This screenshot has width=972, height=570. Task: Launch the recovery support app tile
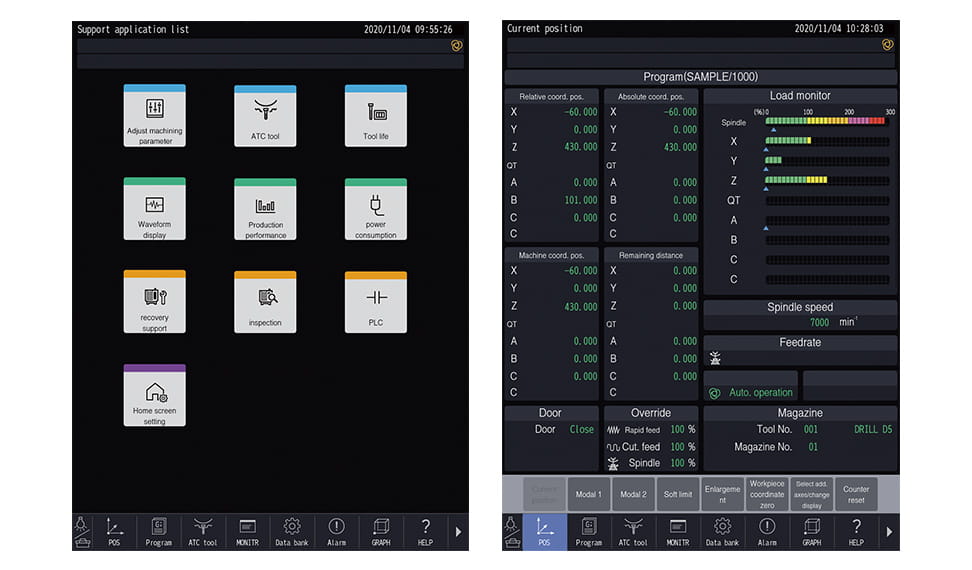pyautogui.click(x=154, y=302)
